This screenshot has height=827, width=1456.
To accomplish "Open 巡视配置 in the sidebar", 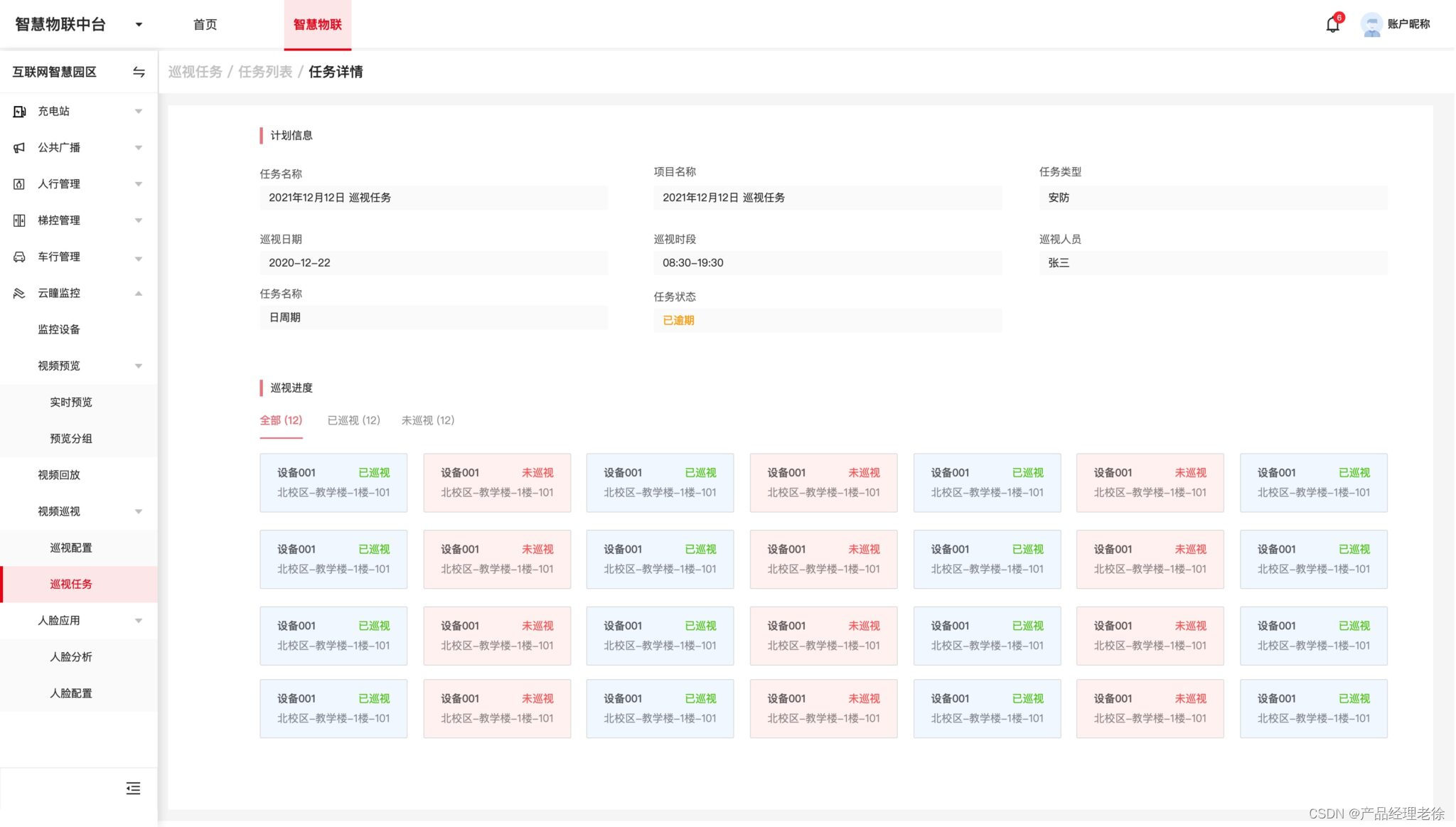I will (x=71, y=548).
